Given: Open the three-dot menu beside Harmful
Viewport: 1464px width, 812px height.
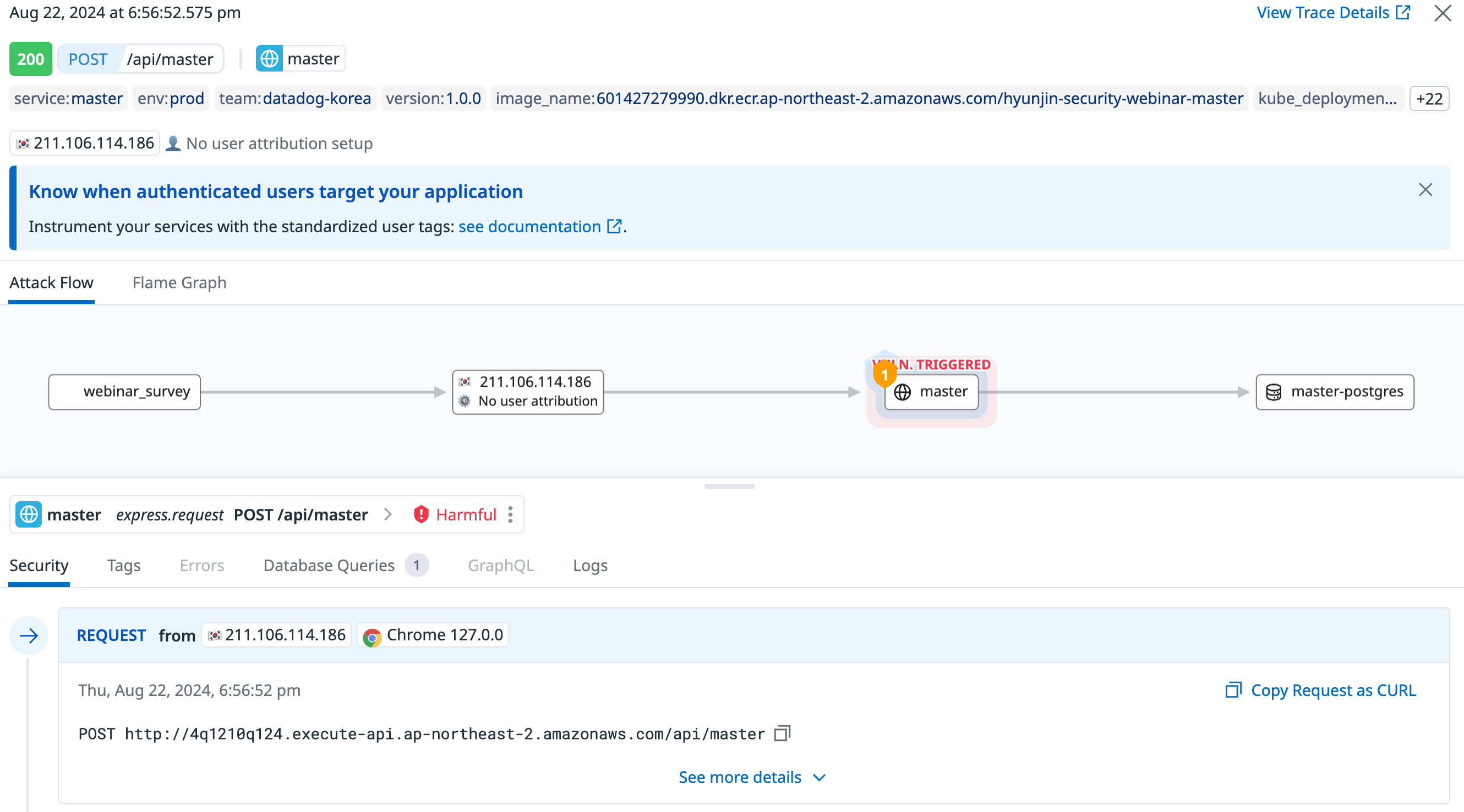Looking at the screenshot, I should coord(510,514).
